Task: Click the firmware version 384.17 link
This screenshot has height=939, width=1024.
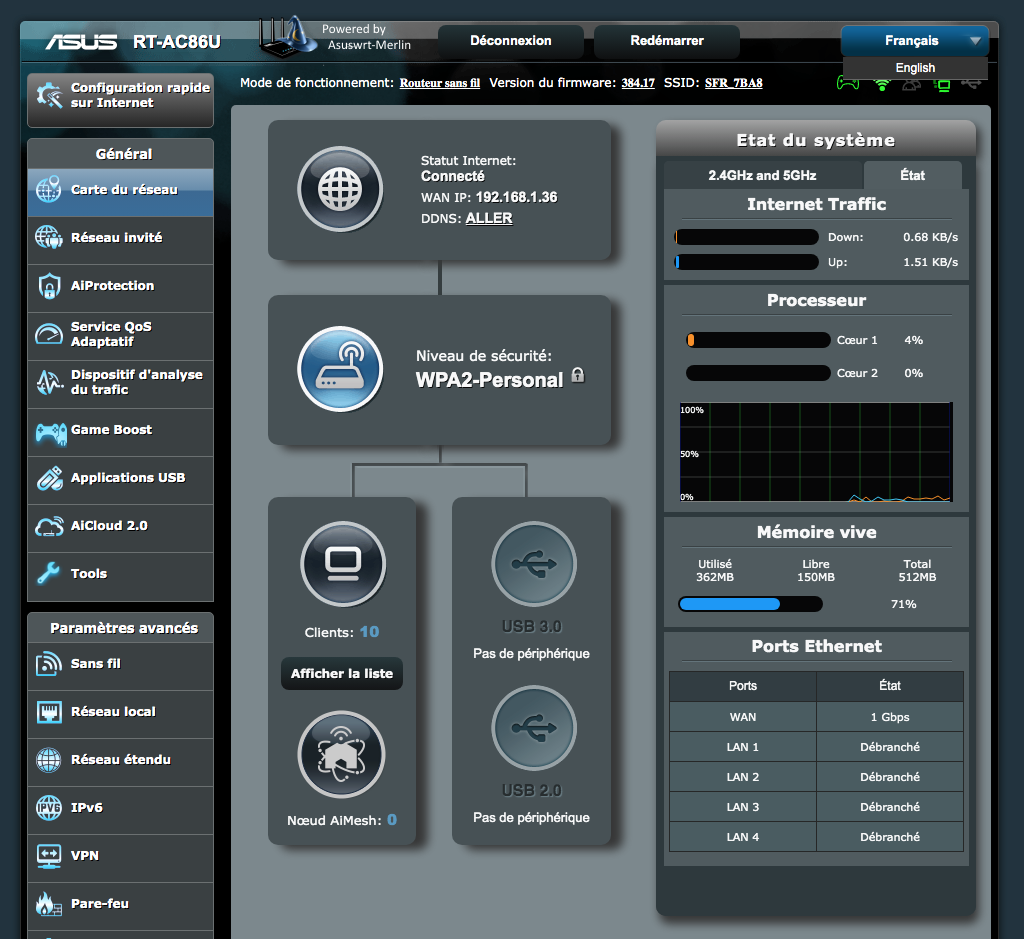Action: (637, 83)
